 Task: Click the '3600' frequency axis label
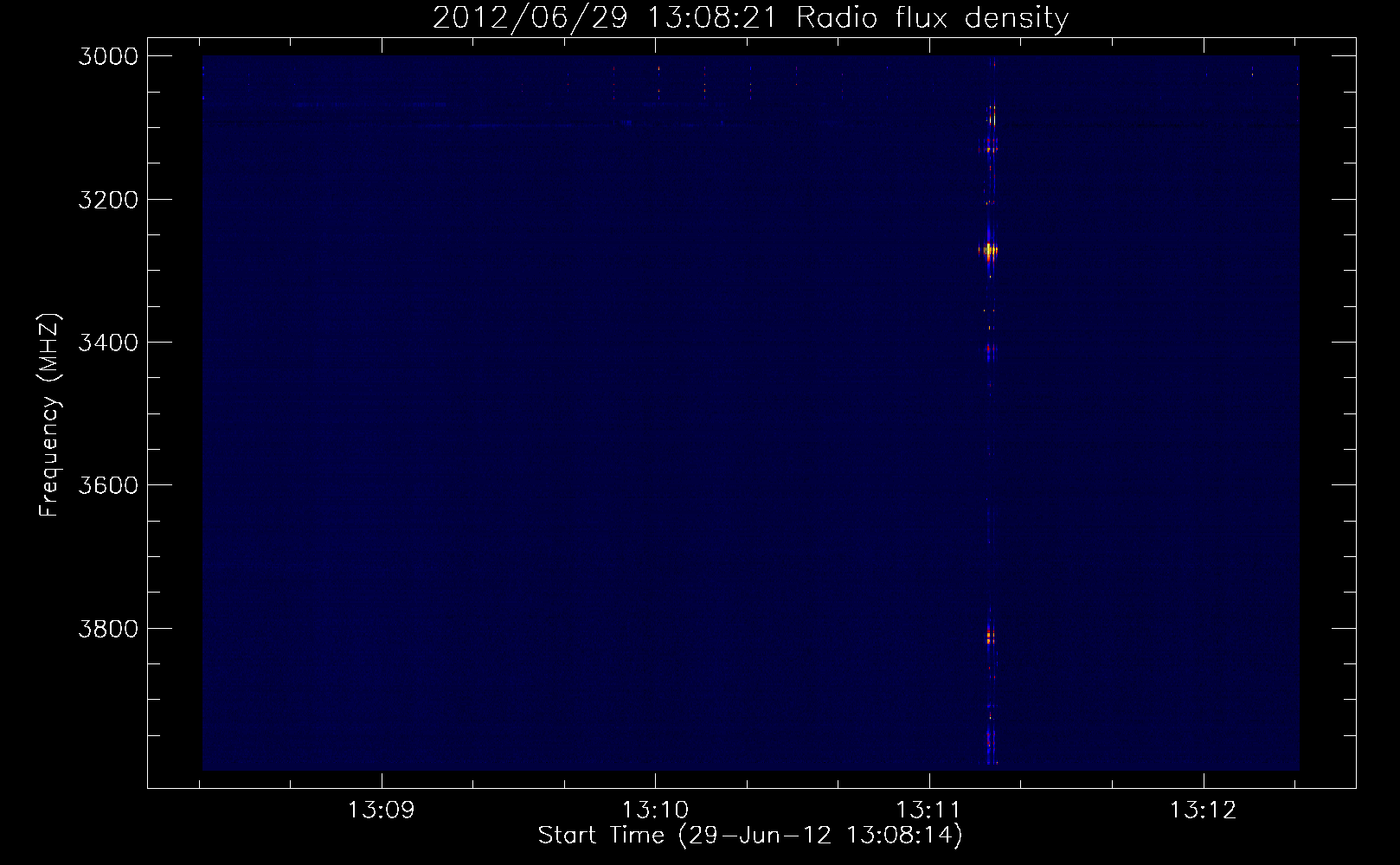108,485
